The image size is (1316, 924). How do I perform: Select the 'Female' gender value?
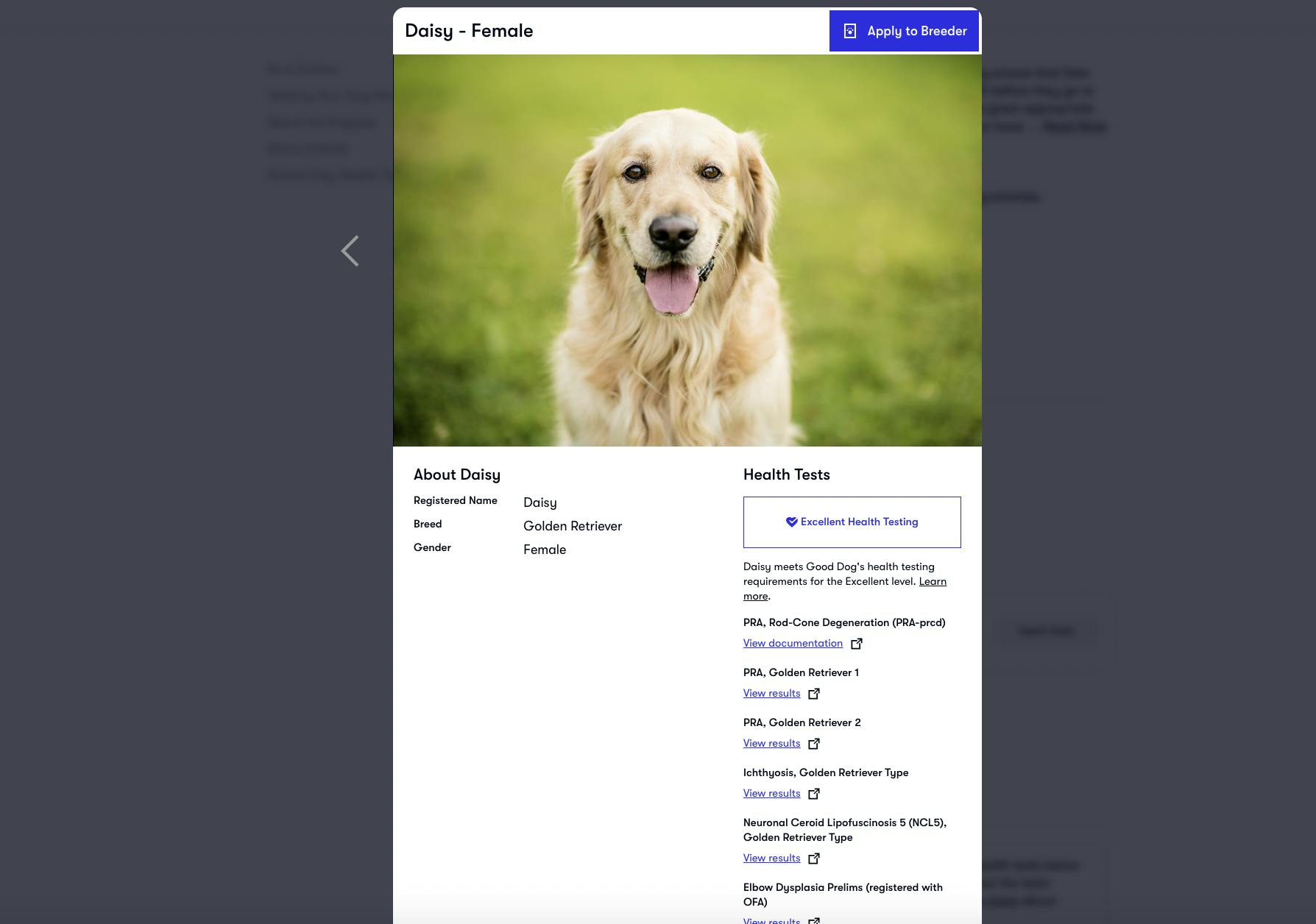(x=545, y=550)
